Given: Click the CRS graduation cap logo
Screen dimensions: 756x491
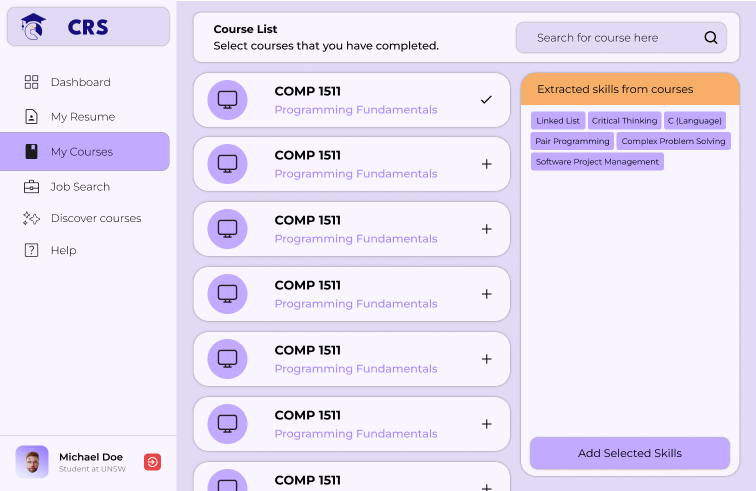Looking at the screenshot, I should click(34, 27).
